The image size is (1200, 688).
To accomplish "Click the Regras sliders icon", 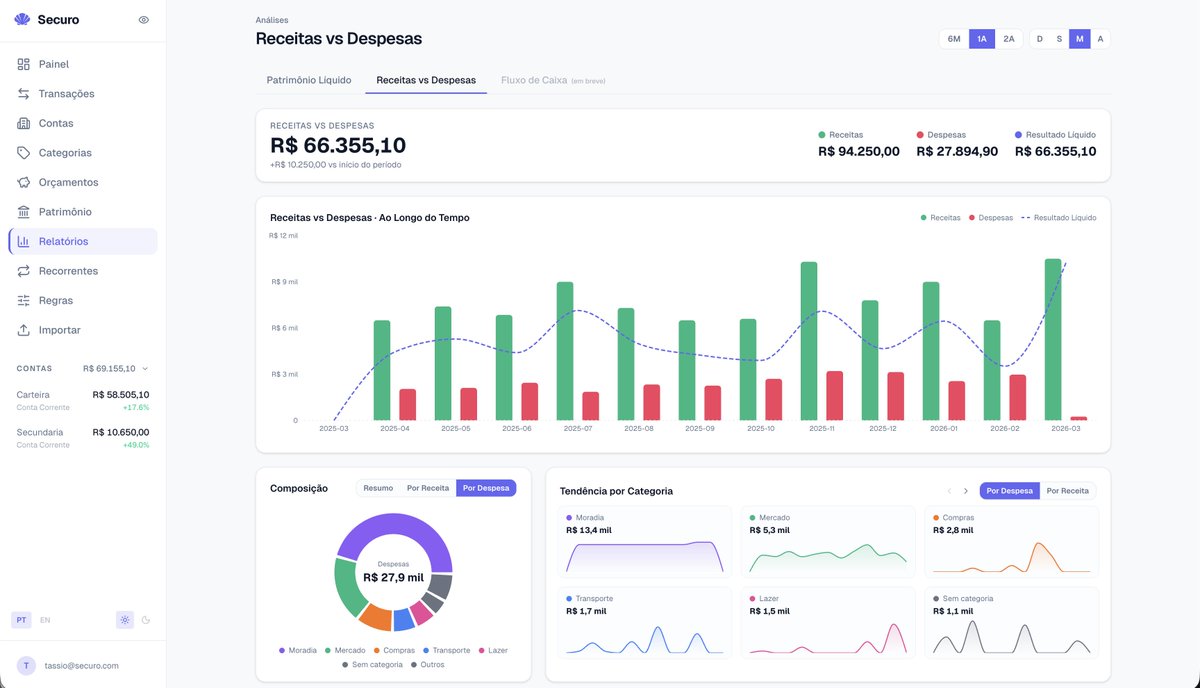I will click(x=24, y=300).
